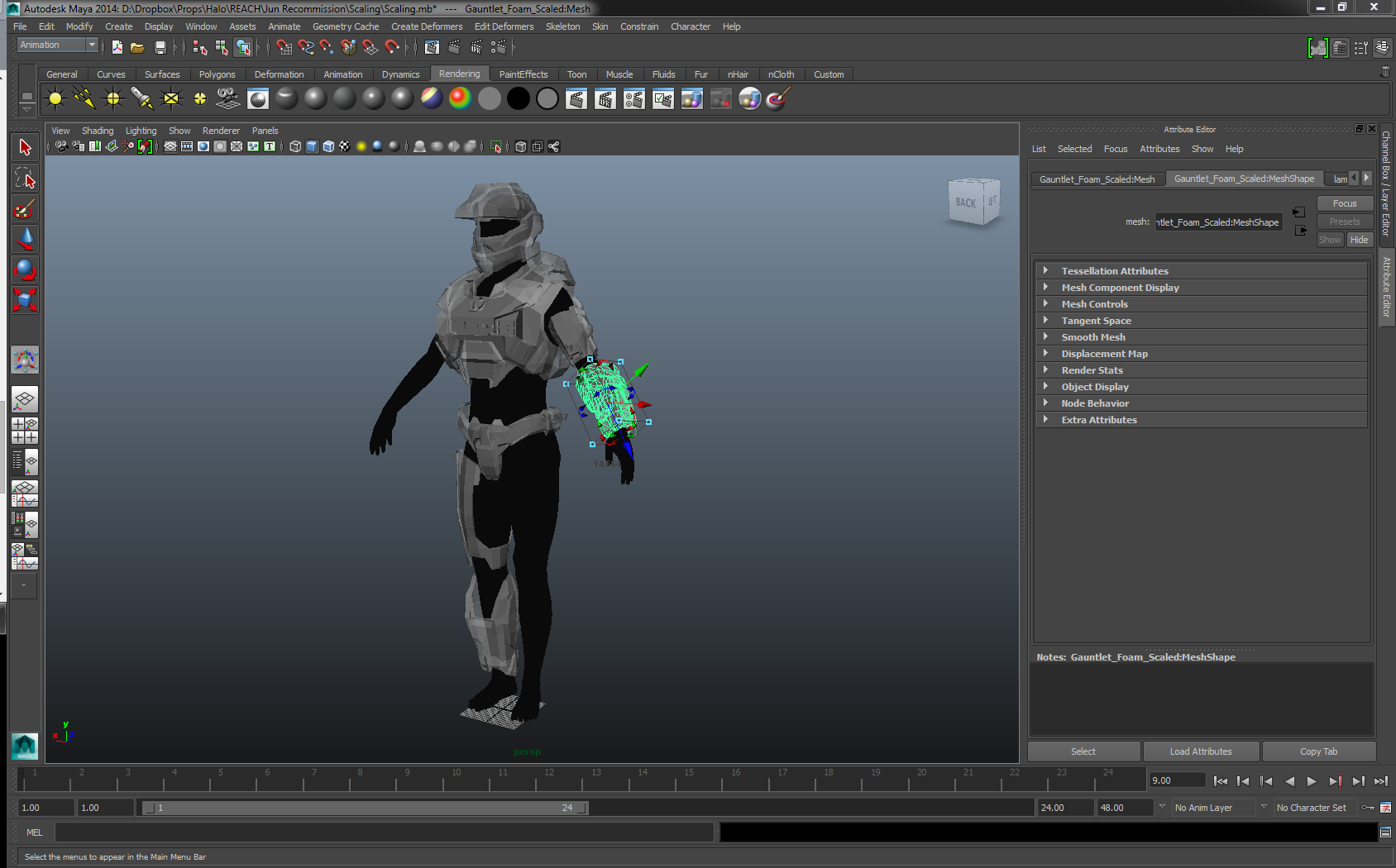Expand Smooth Mesh section
This screenshot has height=868, width=1396.
click(x=1201, y=337)
